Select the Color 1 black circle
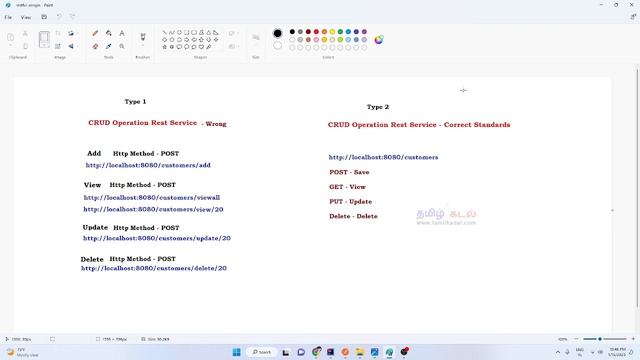 278,33
